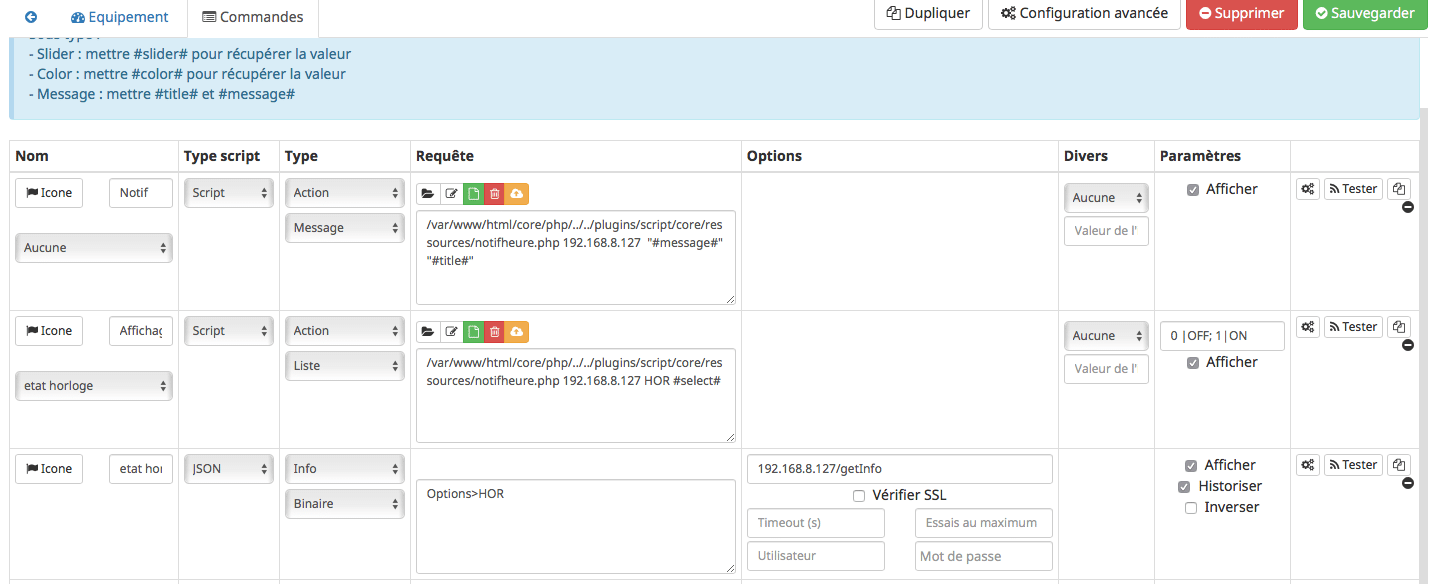Click the red trash icon in the Affichage row
This screenshot has width=1434, height=584.
(495, 331)
